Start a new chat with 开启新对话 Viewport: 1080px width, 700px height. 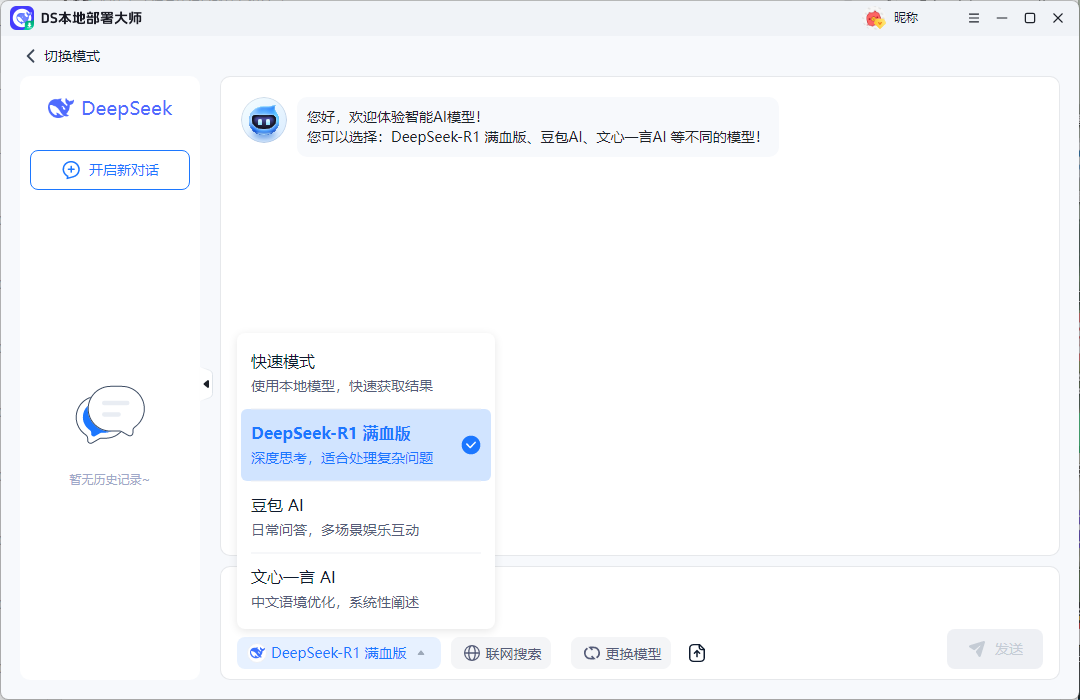pos(109,170)
